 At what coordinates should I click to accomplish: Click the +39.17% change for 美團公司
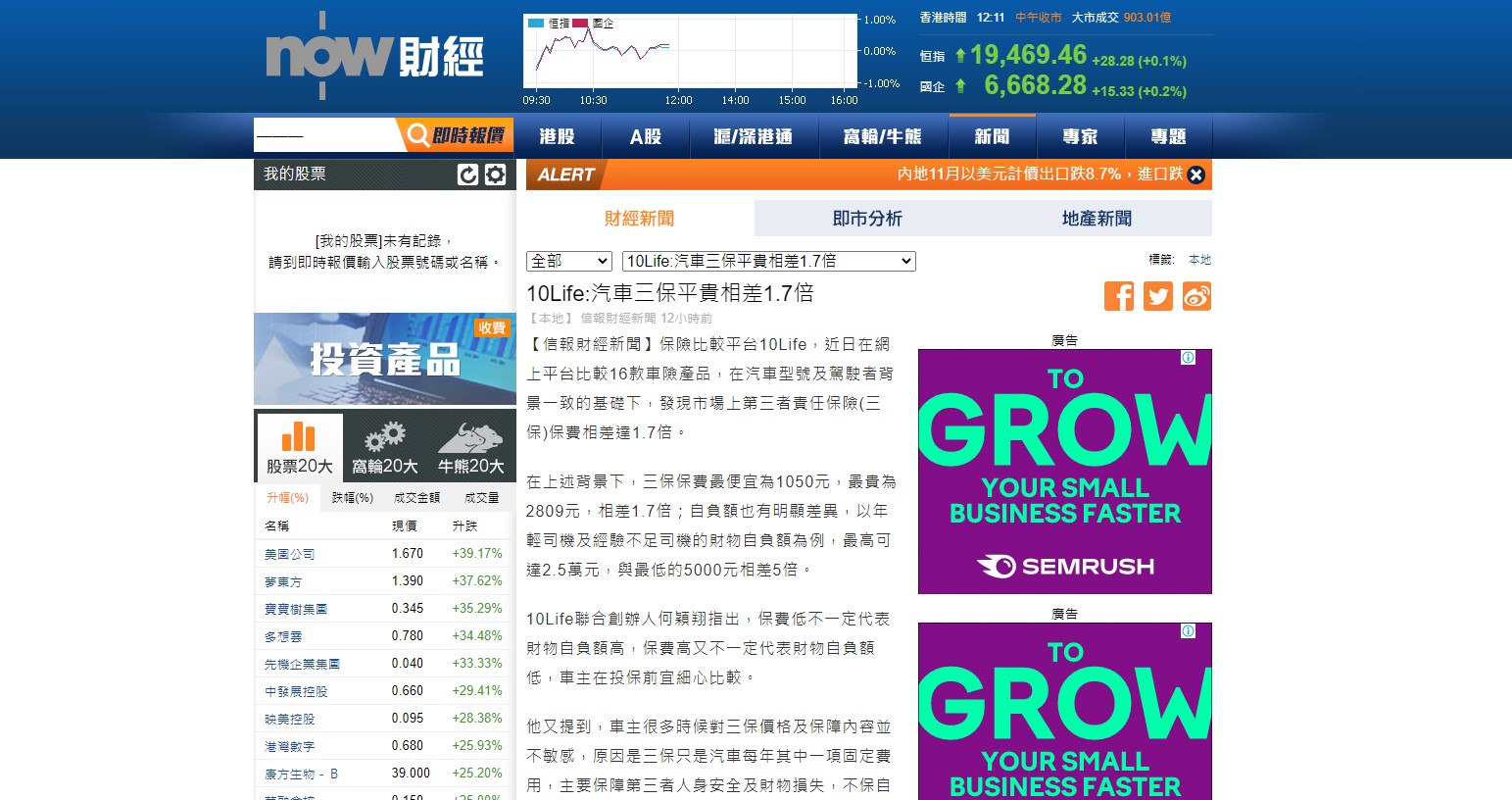pyautogui.click(x=477, y=554)
